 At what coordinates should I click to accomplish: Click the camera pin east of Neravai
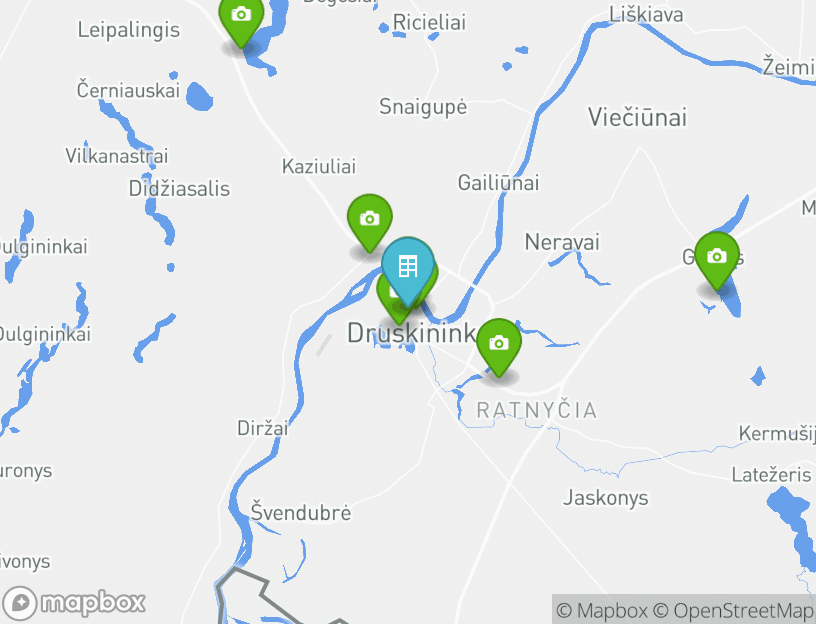point(717,261)
